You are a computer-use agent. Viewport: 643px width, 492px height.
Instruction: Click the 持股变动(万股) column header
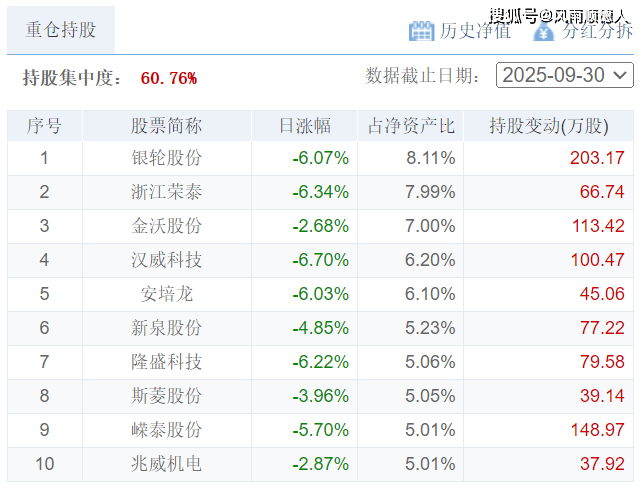tap(547, 126)
